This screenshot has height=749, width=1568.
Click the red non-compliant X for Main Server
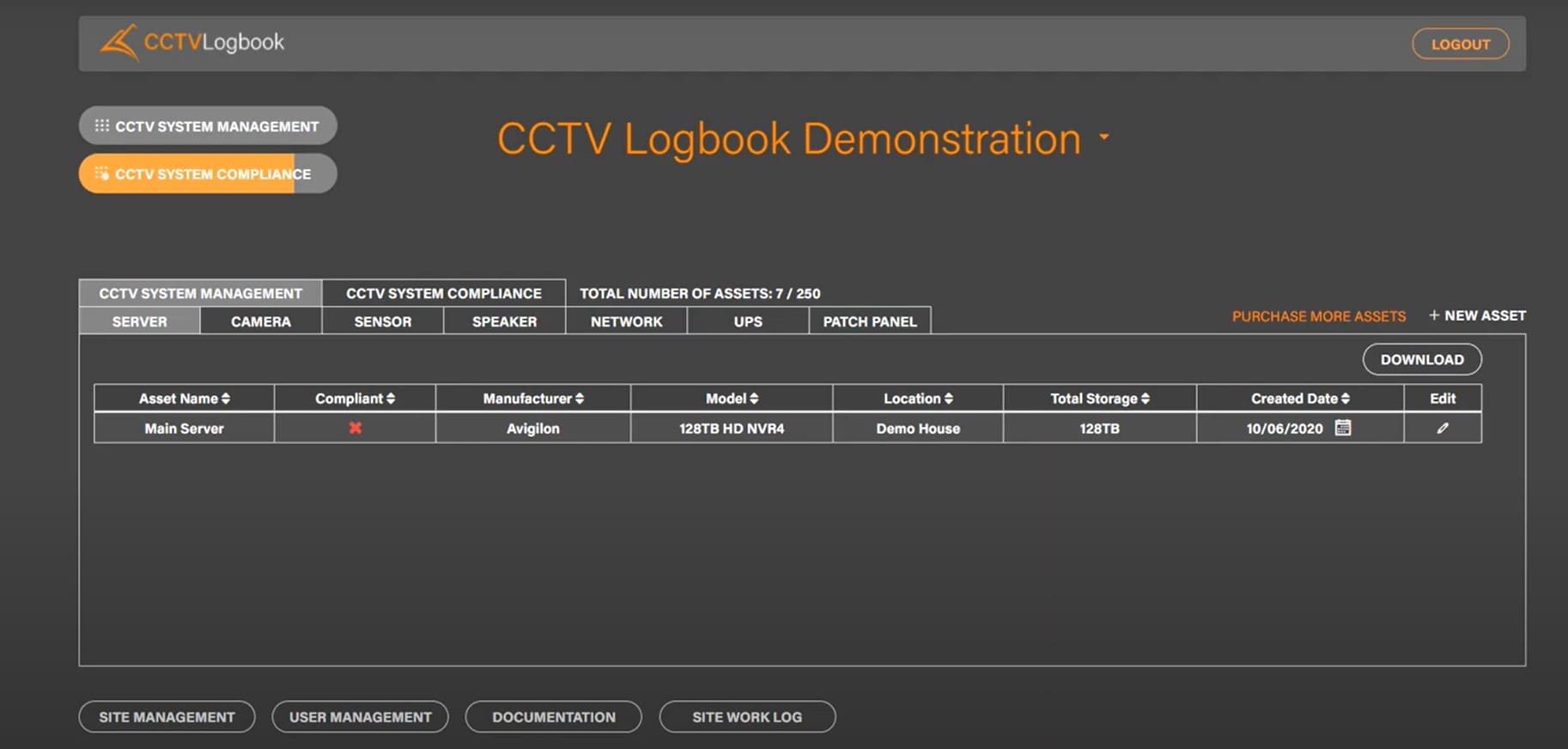point(355,428)
